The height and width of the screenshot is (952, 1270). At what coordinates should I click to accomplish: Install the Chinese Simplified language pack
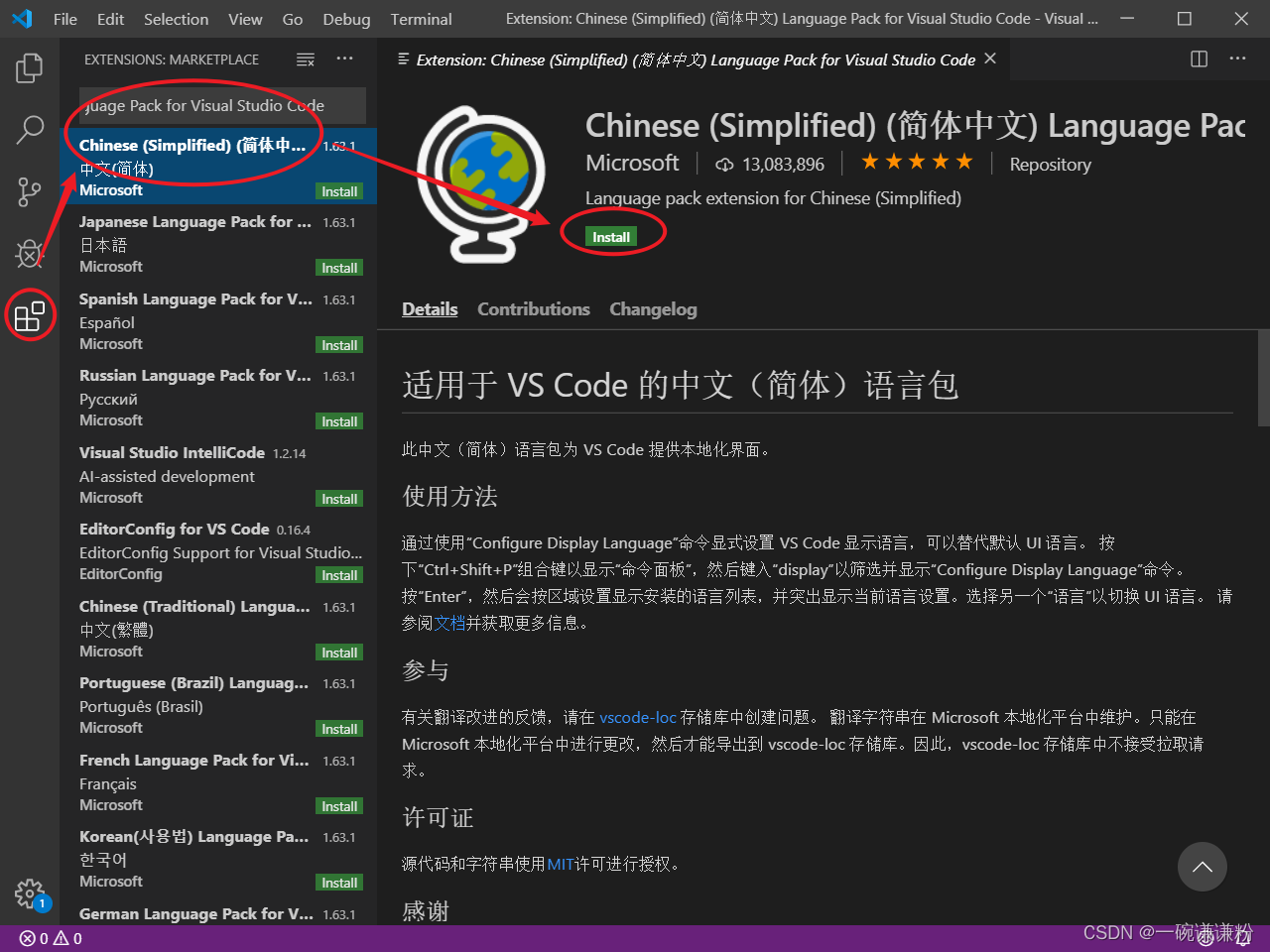tap(611, 236)
